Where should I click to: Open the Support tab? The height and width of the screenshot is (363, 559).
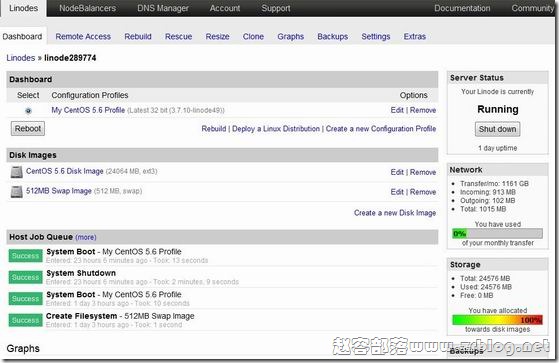click(x=276, y=8)
